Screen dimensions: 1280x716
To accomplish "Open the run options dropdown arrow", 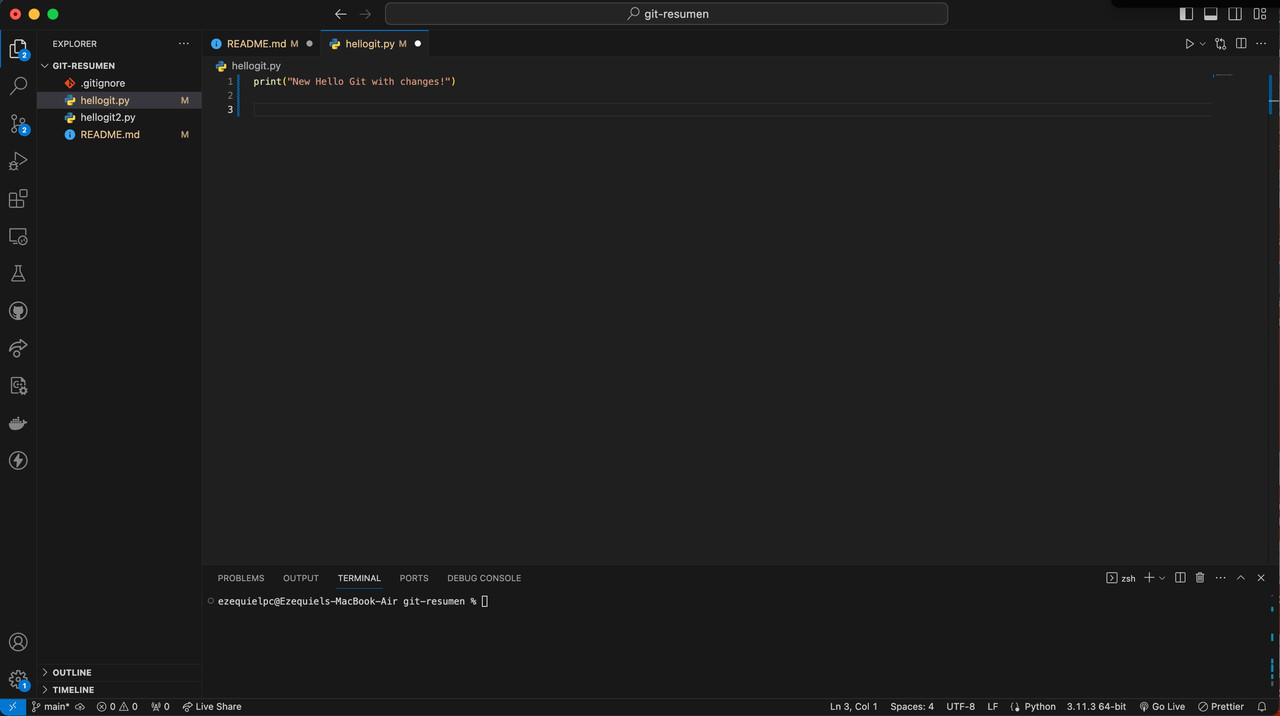I will [1202, 44].
